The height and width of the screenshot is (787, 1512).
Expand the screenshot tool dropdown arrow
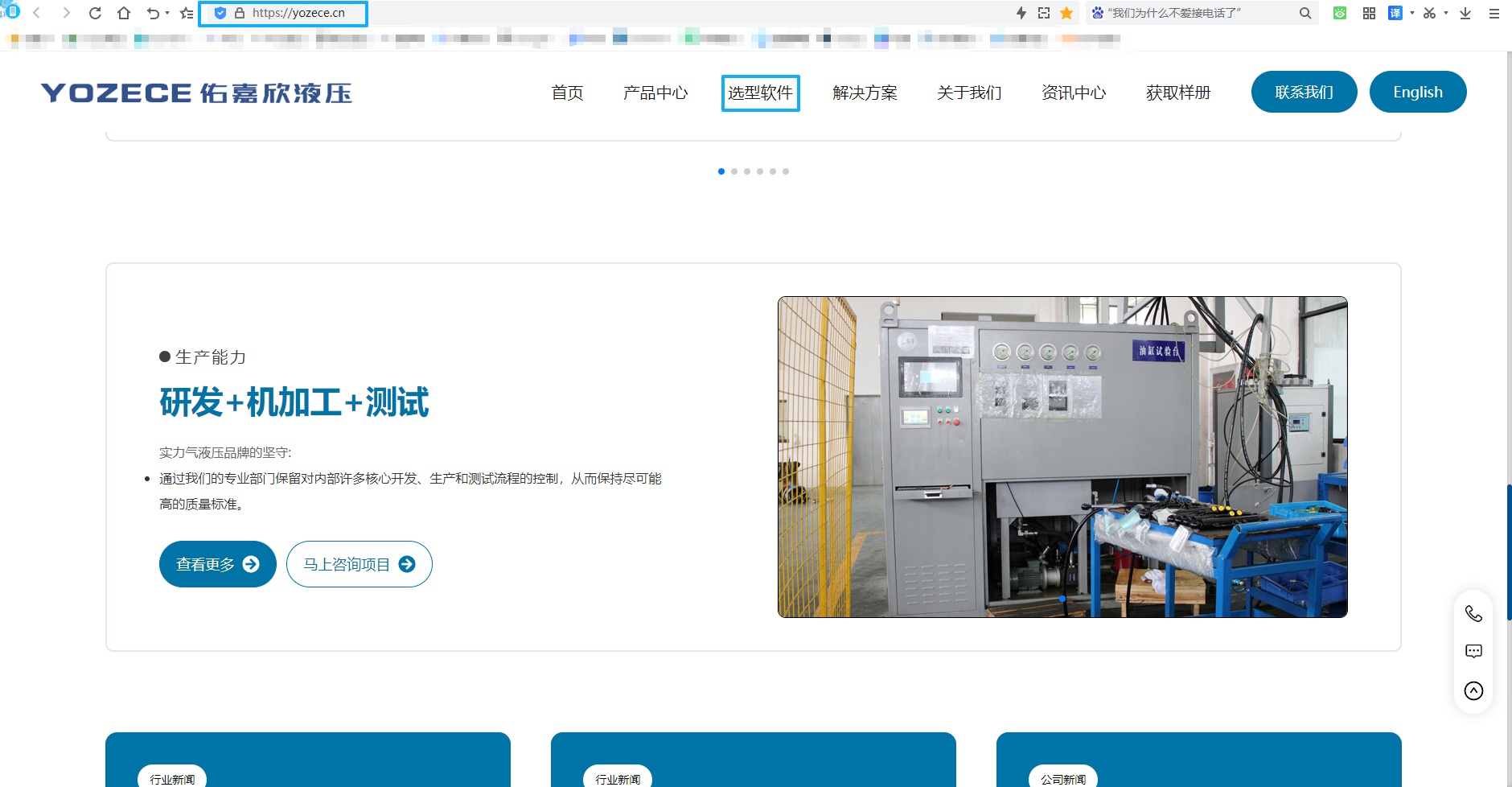point(1446,13)
